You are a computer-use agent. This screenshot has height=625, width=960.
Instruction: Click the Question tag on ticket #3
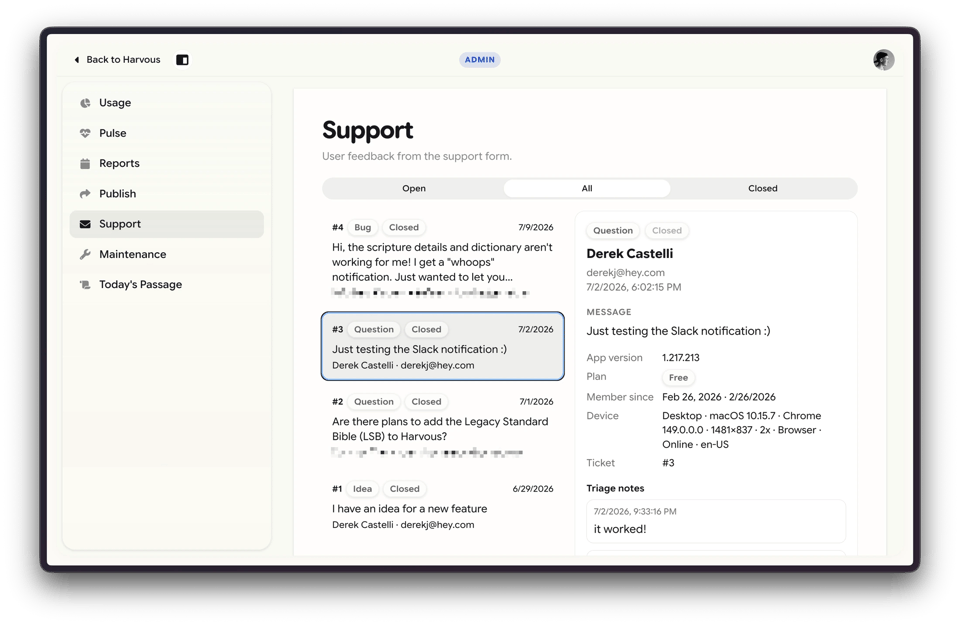click(374, 329)
